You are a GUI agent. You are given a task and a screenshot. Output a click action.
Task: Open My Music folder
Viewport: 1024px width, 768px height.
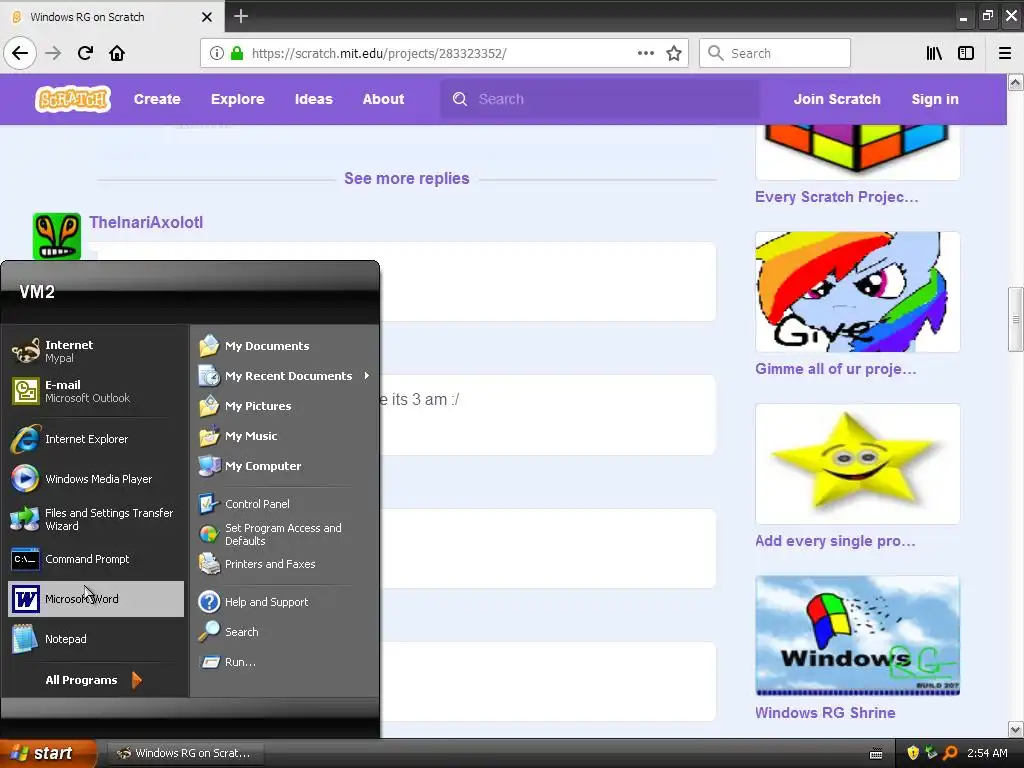pos(284,436)
